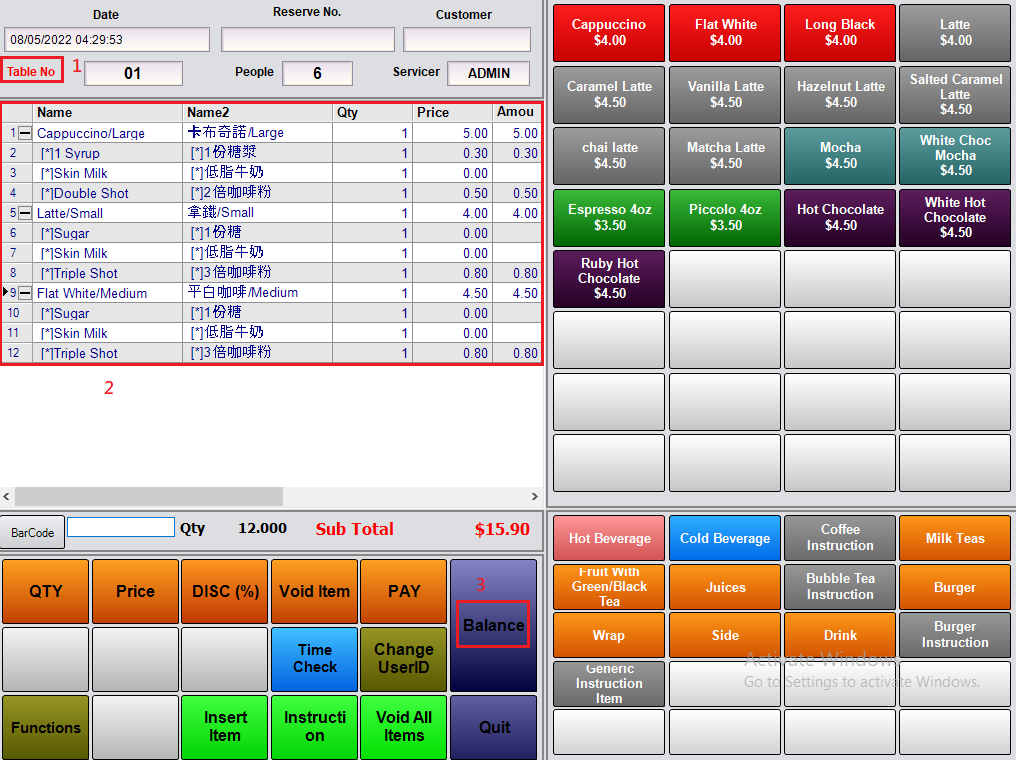Add Hot Chocolate $4.50
Image resolution: width=1016 pixels, height=760 pixels.
coord(840,218)
